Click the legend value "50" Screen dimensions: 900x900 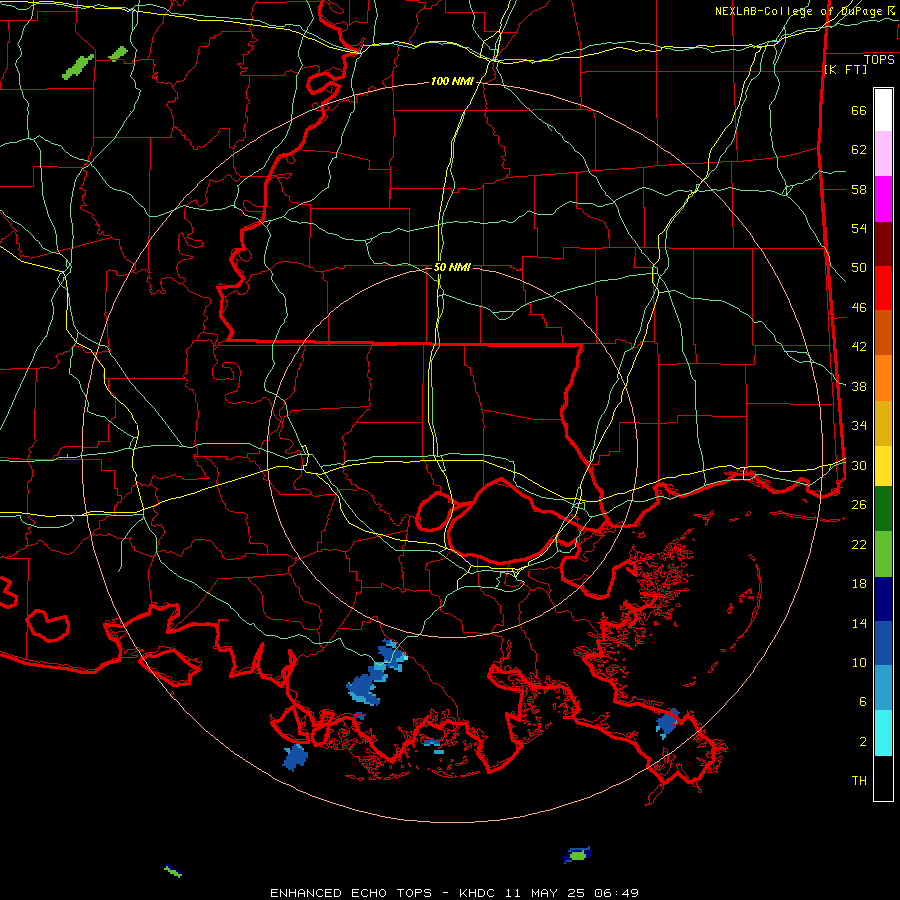(x=859, y=268)
